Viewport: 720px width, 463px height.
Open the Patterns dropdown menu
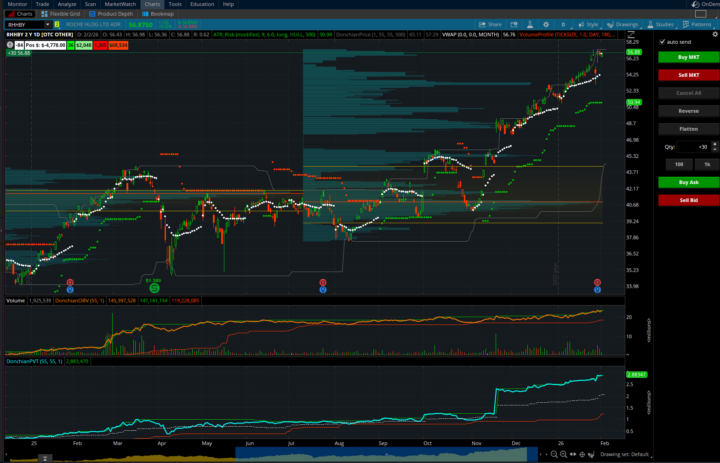click(697, 25)
